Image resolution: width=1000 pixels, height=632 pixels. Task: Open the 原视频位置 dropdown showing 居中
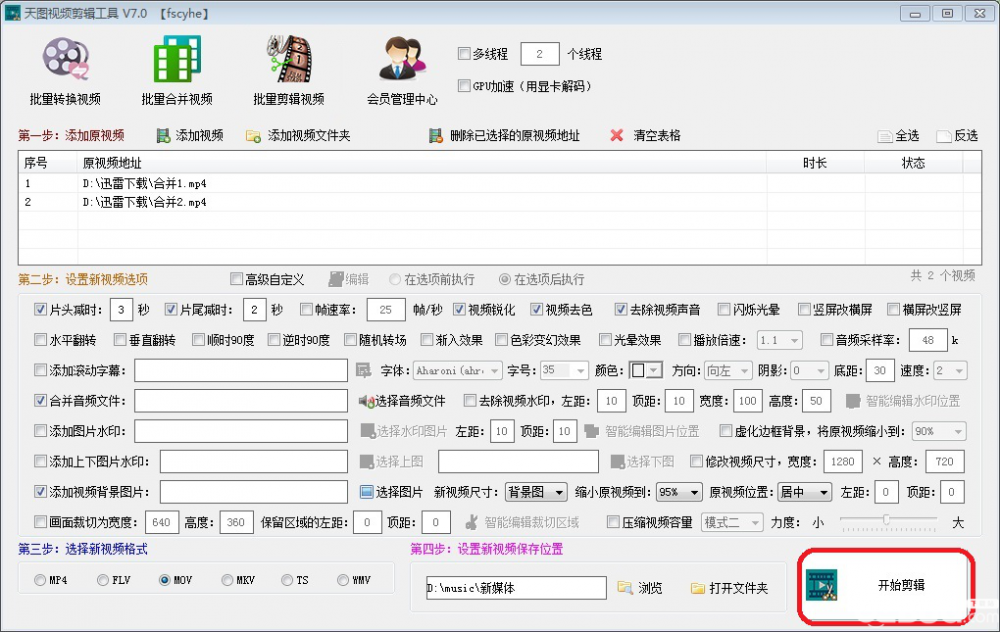coord(804,492)
